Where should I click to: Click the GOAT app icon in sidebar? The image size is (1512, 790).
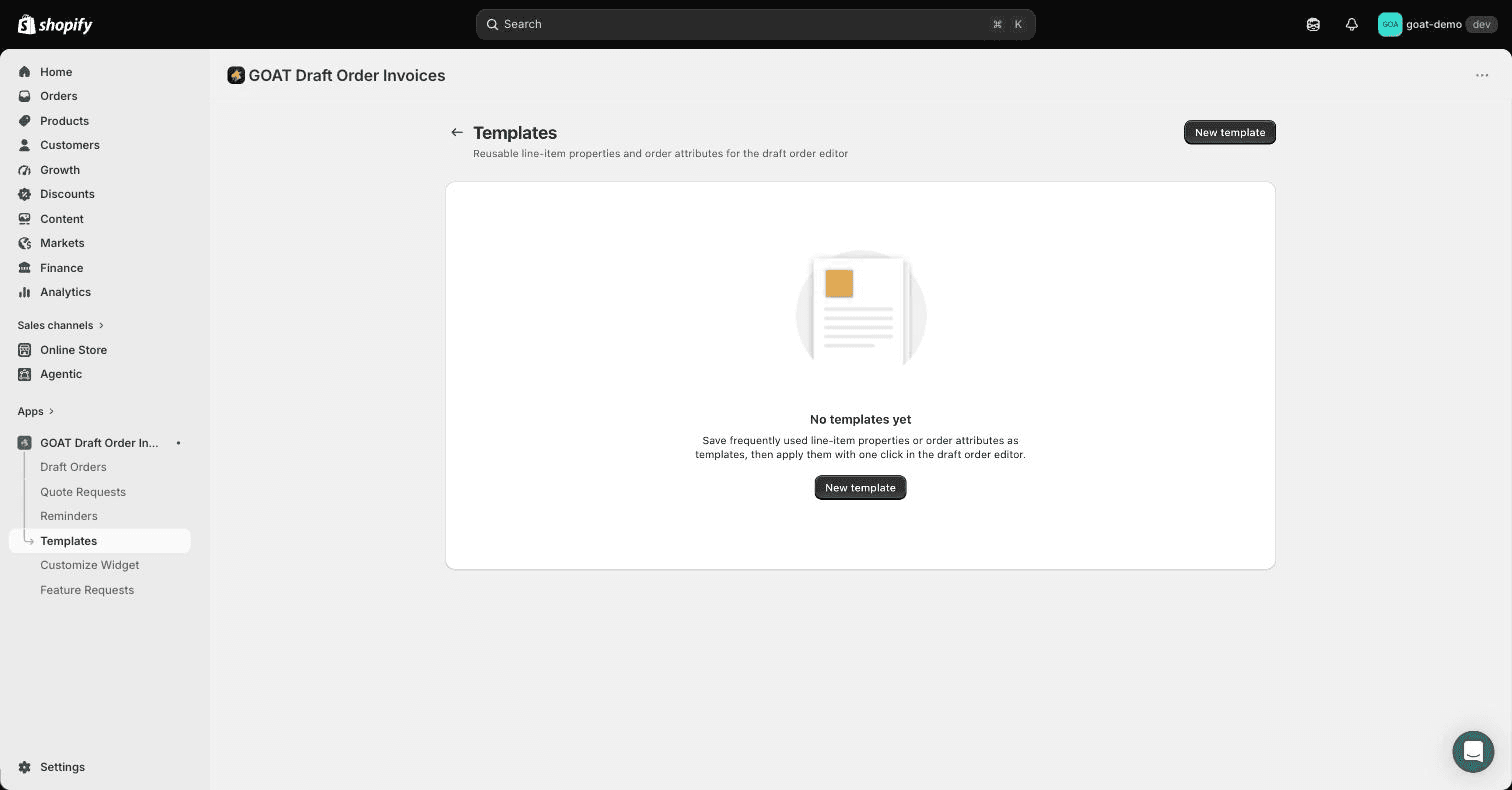click(x=25, y=443)
